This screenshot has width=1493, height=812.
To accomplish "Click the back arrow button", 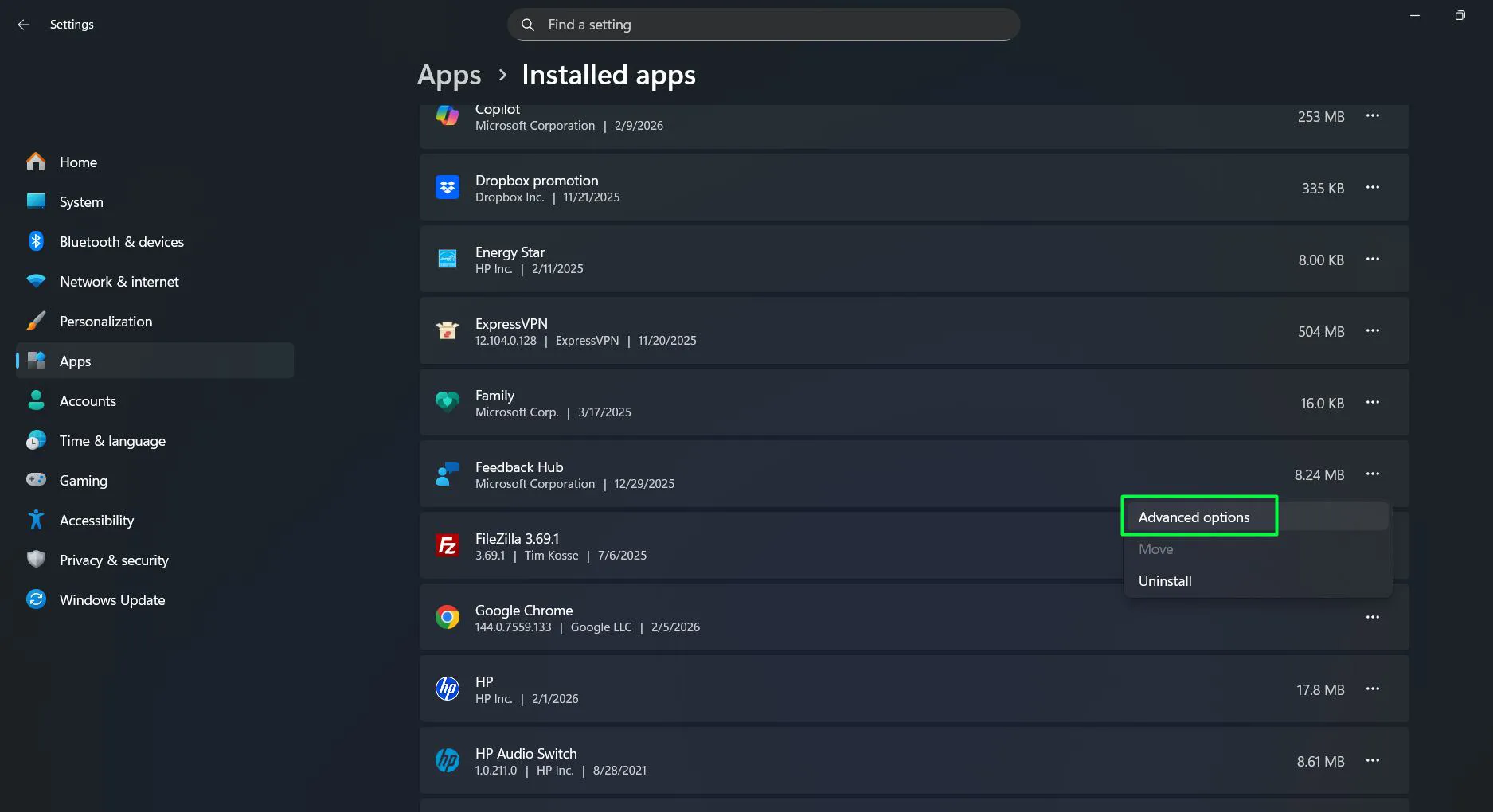I will (23, 25).
